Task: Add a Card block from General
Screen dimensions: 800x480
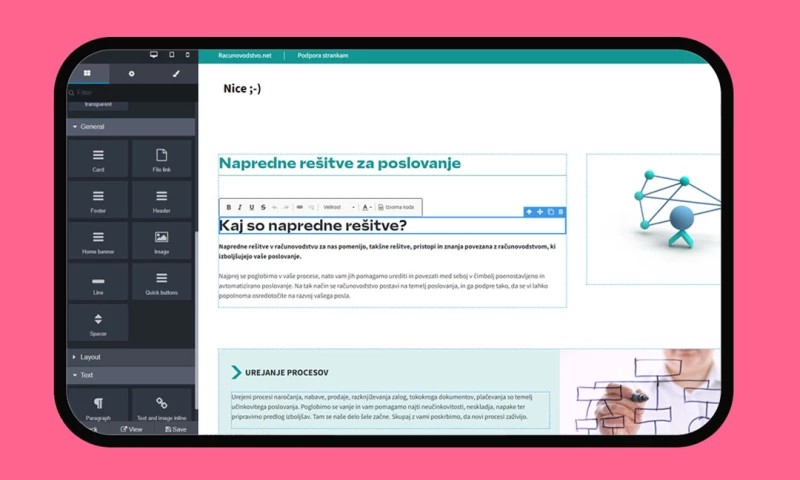Action: pyautogui.click(x=98, y=158)
